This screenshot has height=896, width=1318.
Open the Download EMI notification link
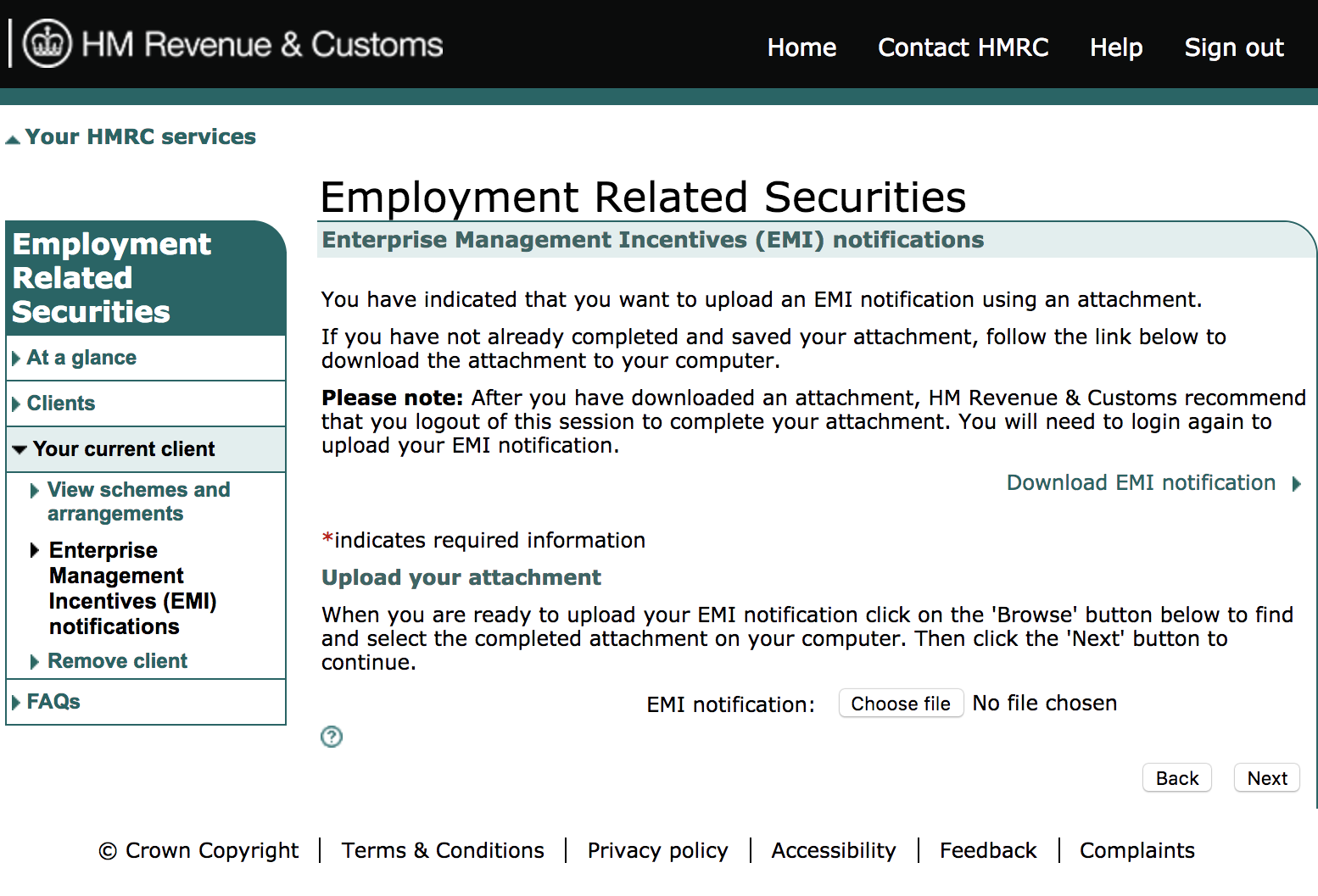click(1140, 483)
